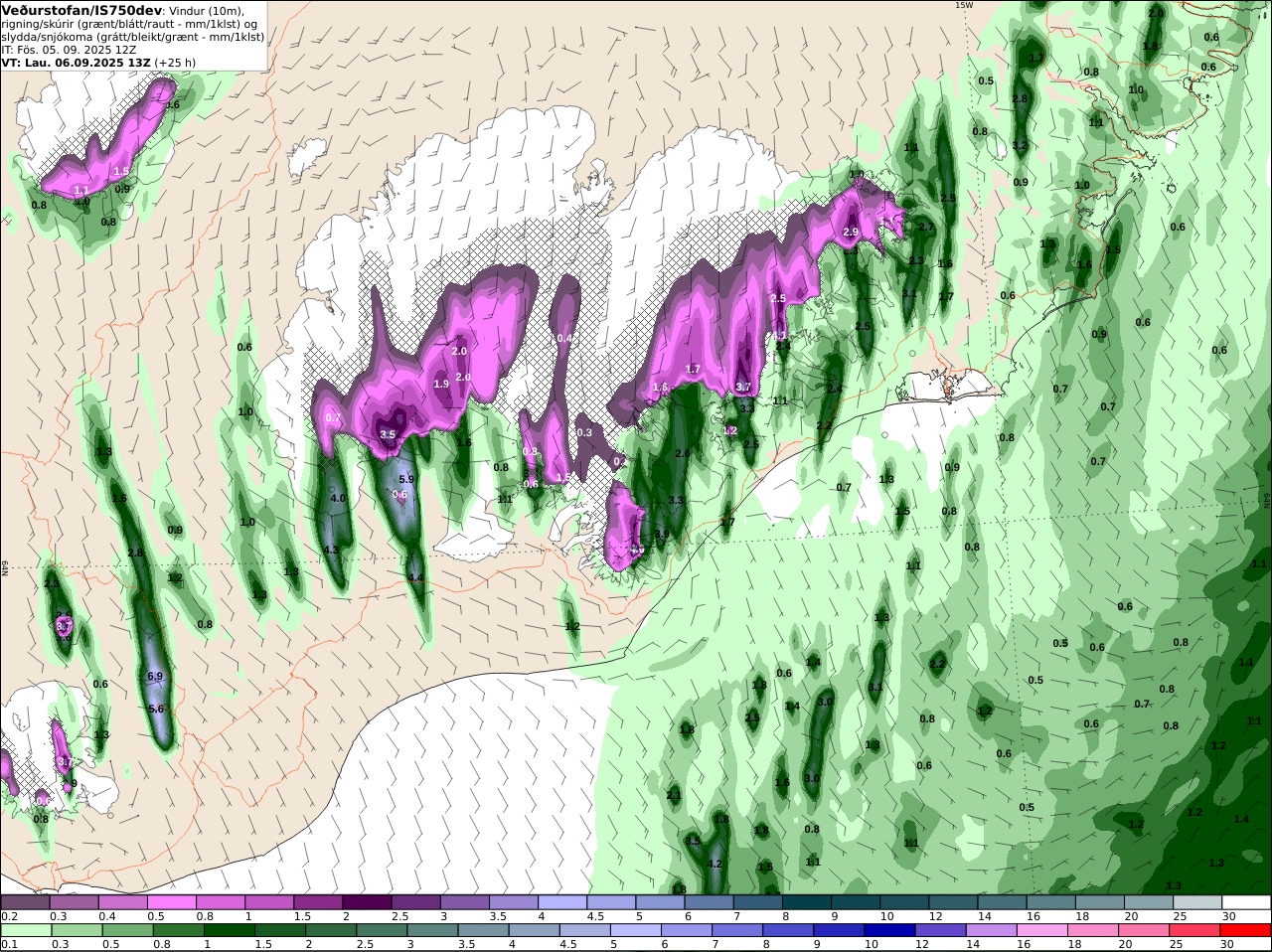1272x952 pixels.
Task: Click the '64N' latitude label at left edge
Action: point(5,566)
